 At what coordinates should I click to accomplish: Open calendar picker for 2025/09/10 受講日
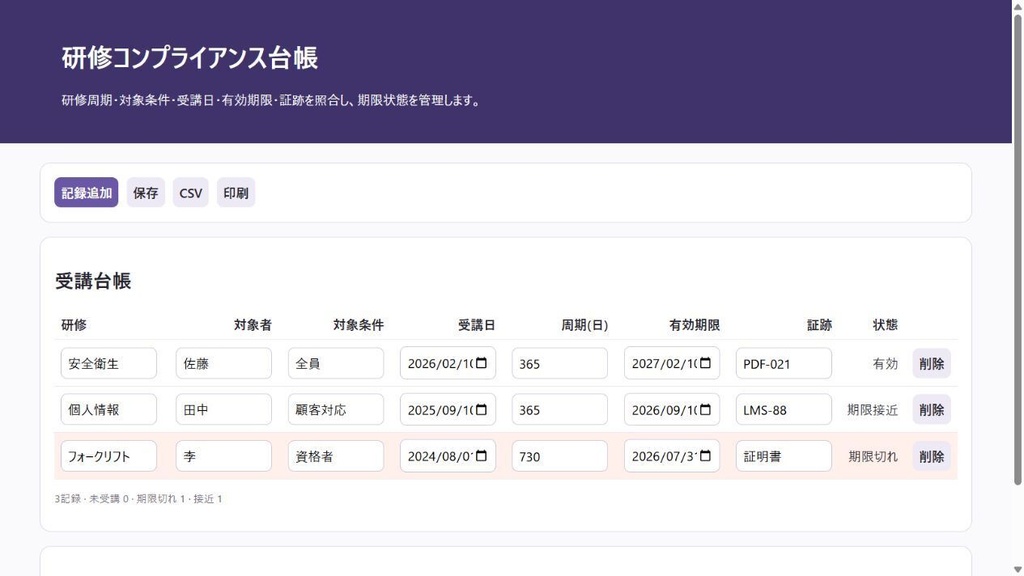481,409
